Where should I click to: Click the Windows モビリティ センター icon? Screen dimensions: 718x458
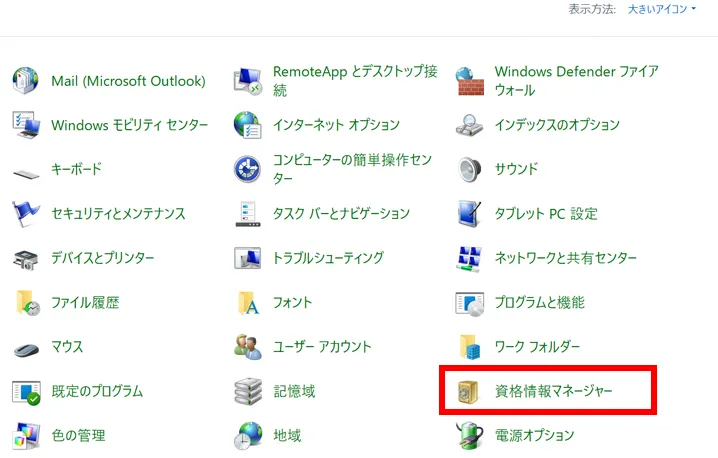[x=25, y=125]
